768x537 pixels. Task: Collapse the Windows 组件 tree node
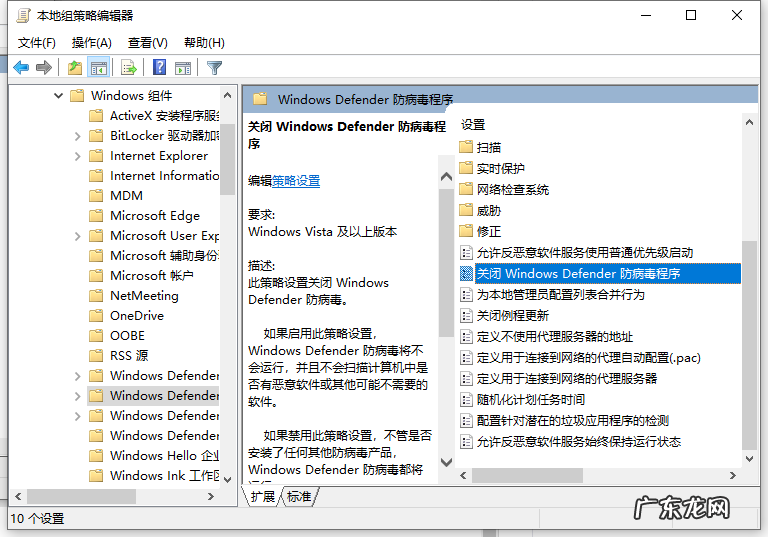(x=58, y=96)
